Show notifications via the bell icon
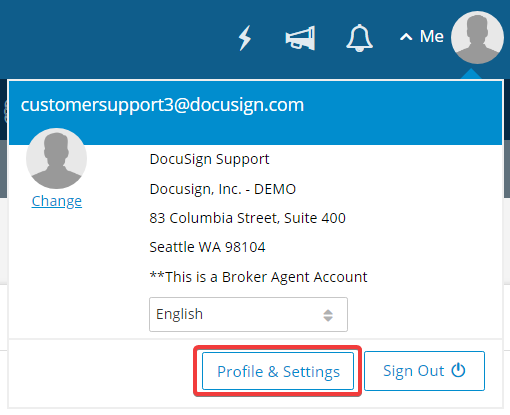 [359, 38]
